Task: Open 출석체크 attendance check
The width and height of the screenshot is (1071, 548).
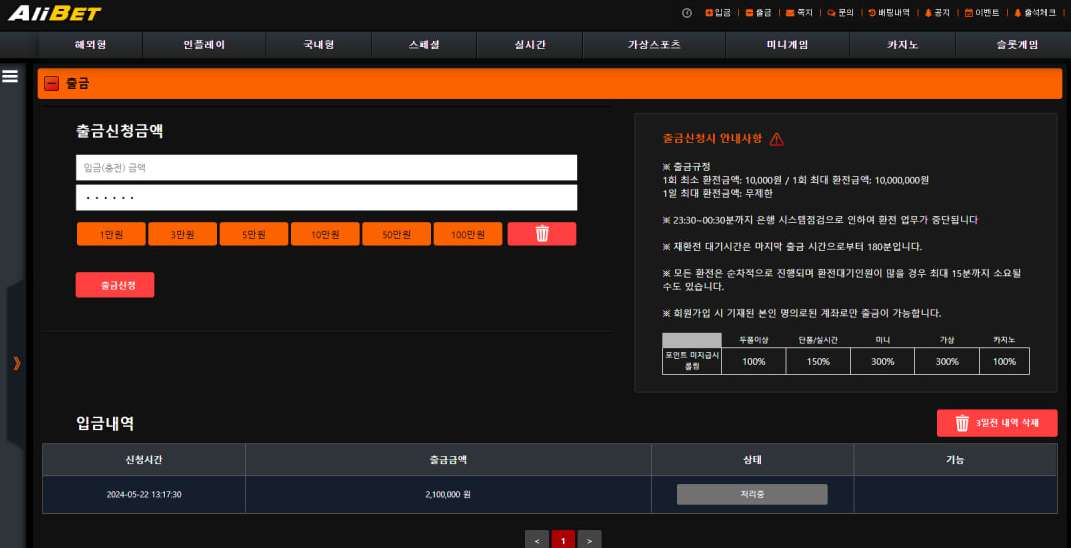Action: pyautogui.click(x=1034, y=13)
